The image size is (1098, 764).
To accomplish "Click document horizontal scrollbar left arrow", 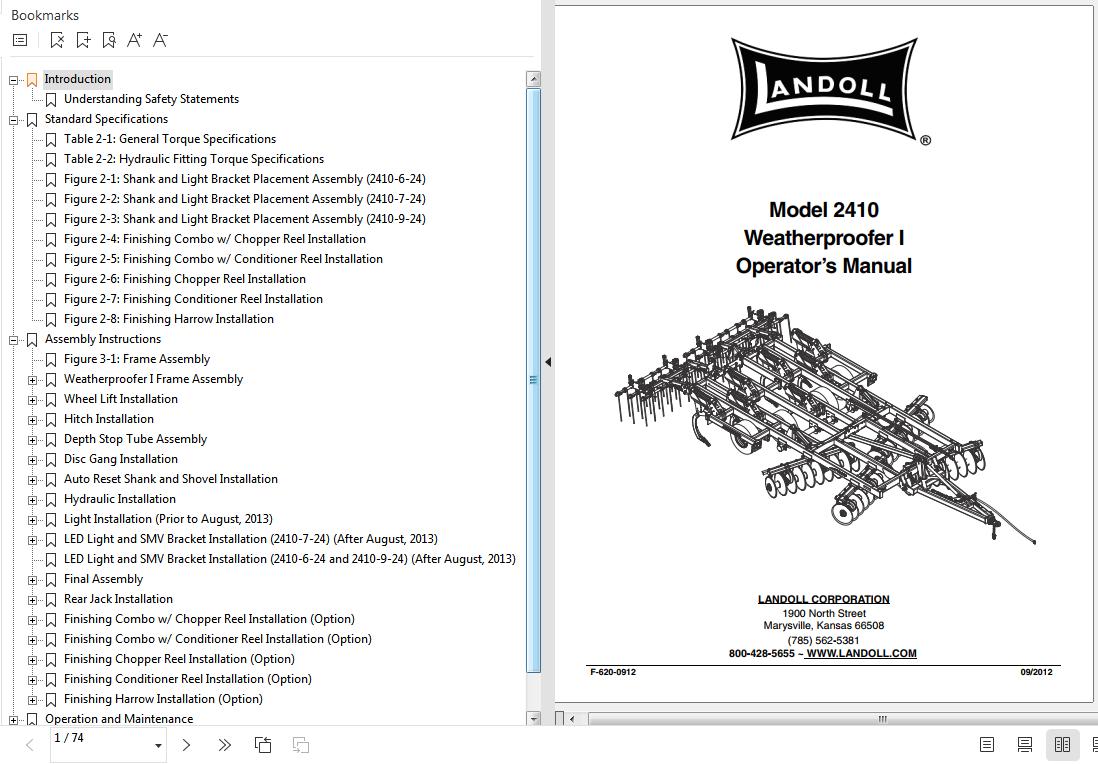I will 572,718.
